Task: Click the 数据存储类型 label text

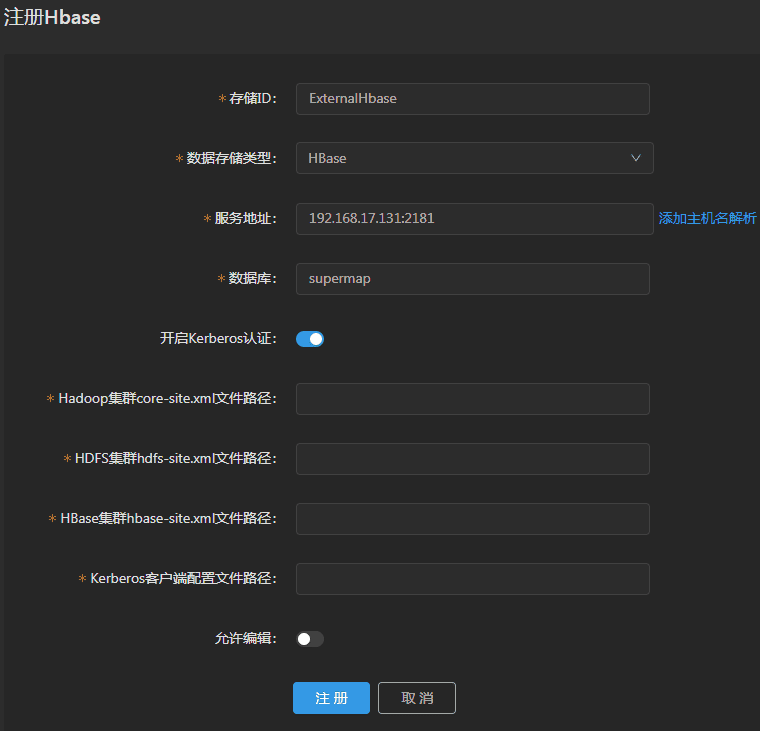Action: tap(233, 158)
